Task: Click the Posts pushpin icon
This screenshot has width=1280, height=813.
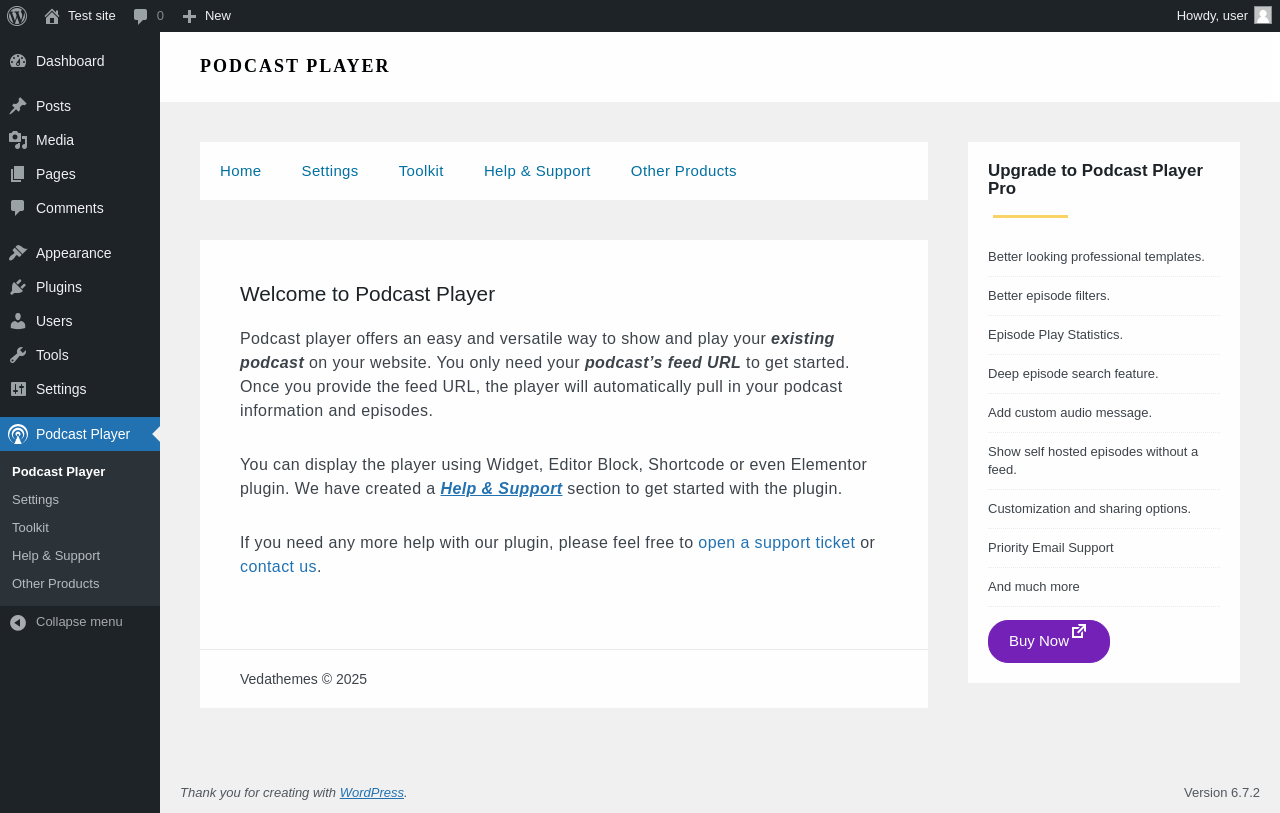Action: click(18, 106)
